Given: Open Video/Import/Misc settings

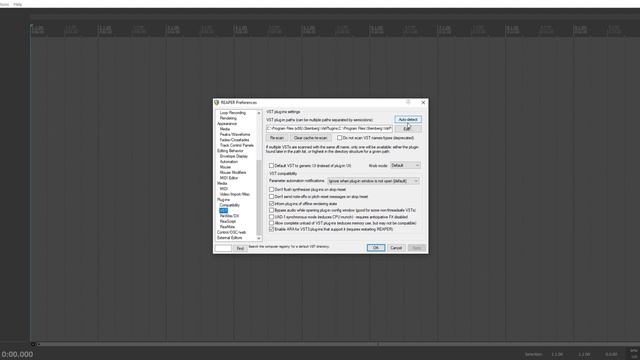Looking at the screenshot, I should tap(235, 194).
